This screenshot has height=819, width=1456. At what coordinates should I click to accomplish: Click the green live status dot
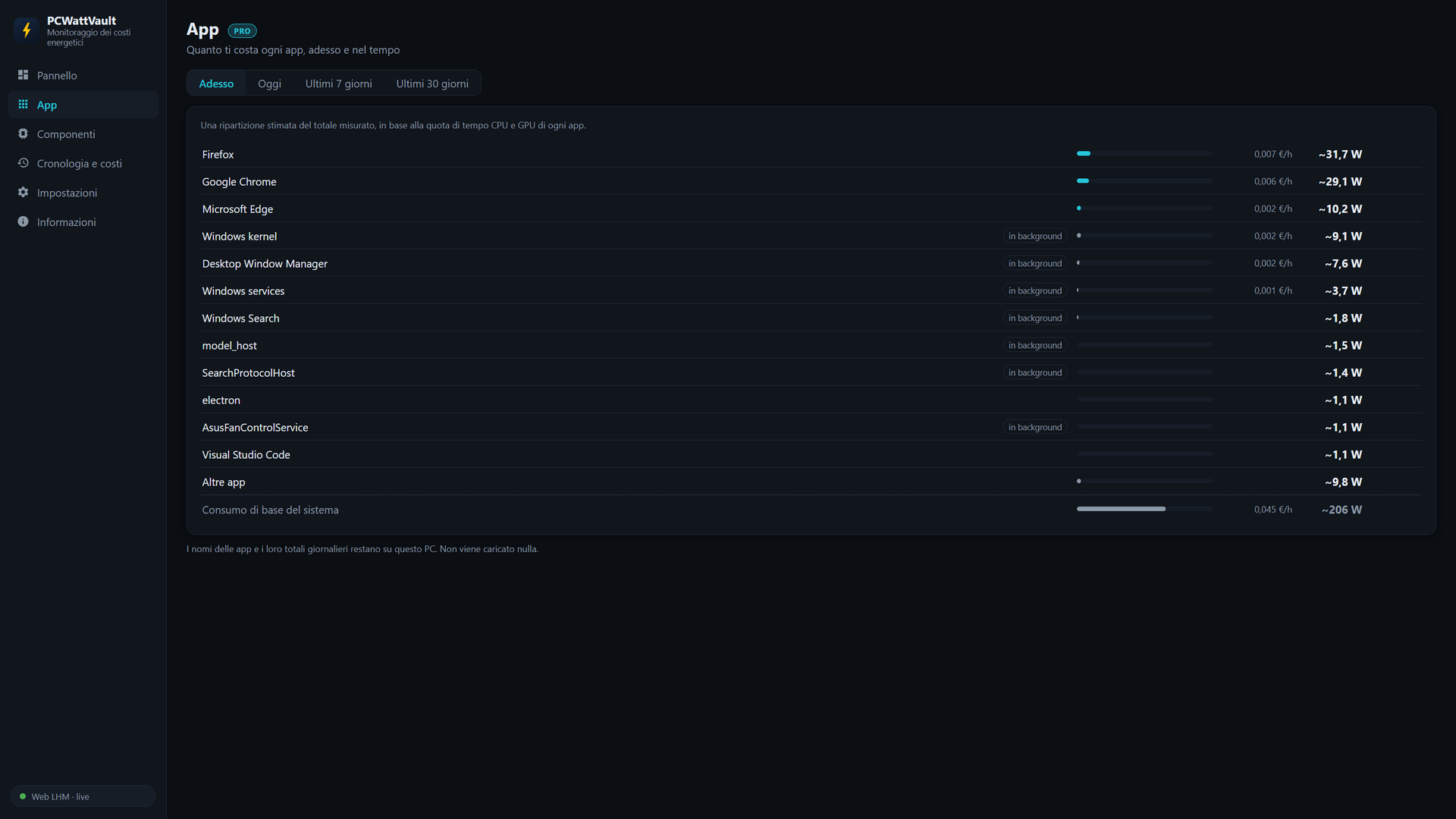[23, 796]
